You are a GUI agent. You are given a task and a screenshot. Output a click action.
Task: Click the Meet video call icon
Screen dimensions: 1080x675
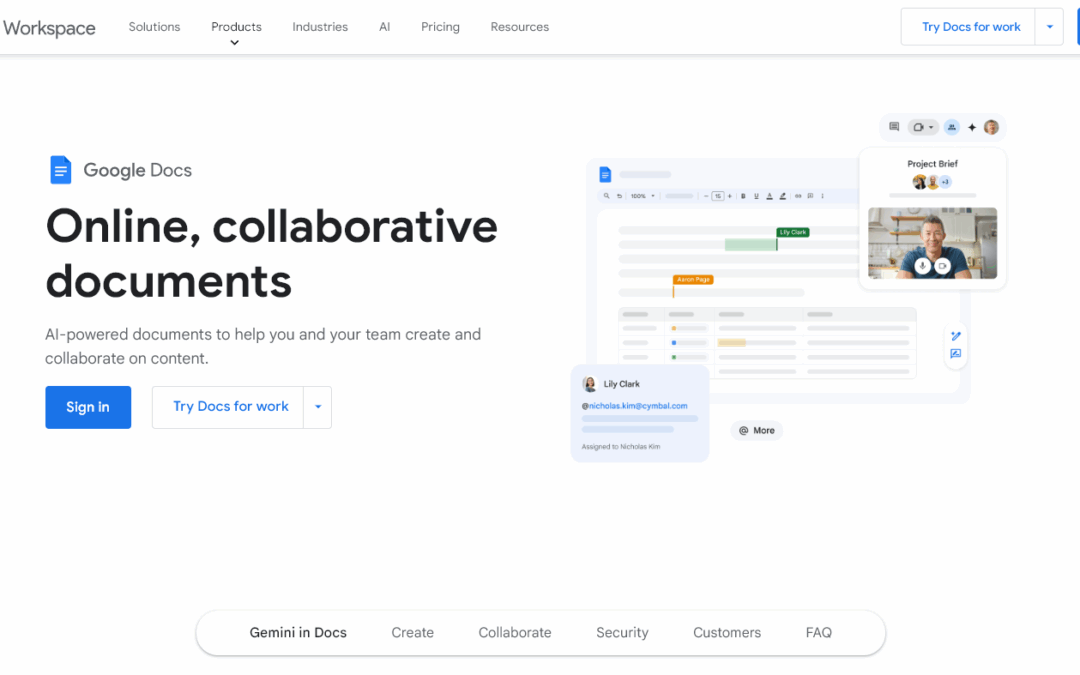918,127
